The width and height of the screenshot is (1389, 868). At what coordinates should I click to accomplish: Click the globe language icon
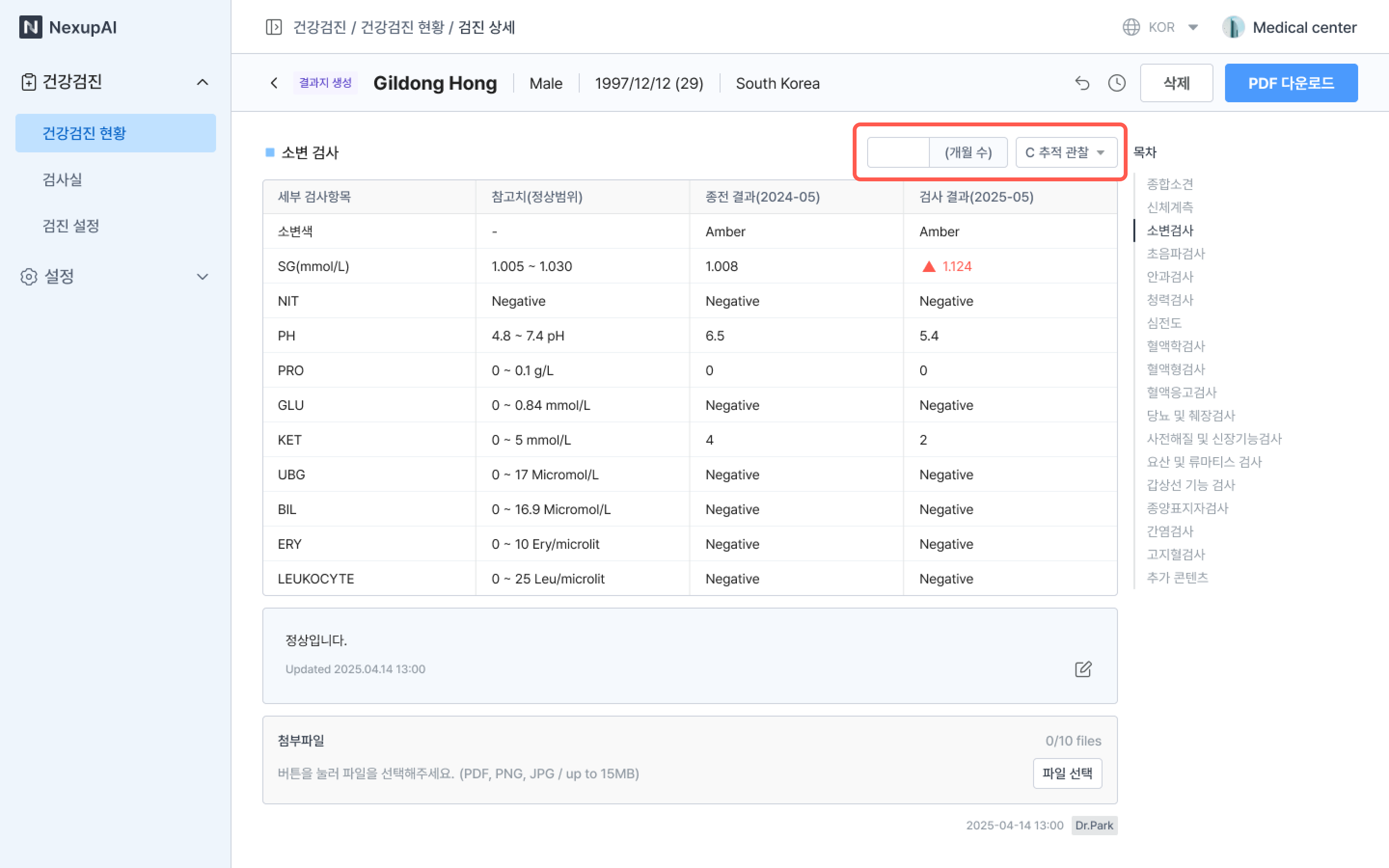(1130, 27)
